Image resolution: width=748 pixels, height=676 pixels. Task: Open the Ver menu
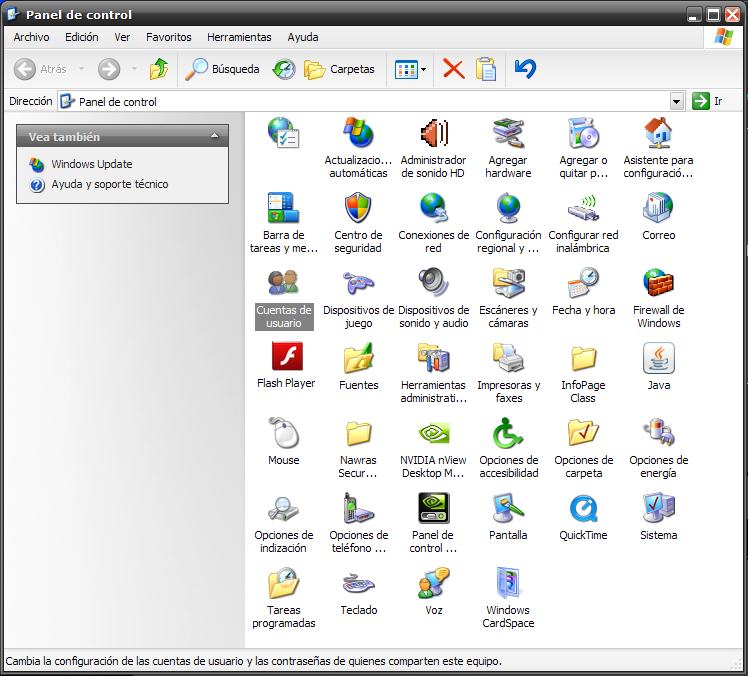click(x=122, y=37)
